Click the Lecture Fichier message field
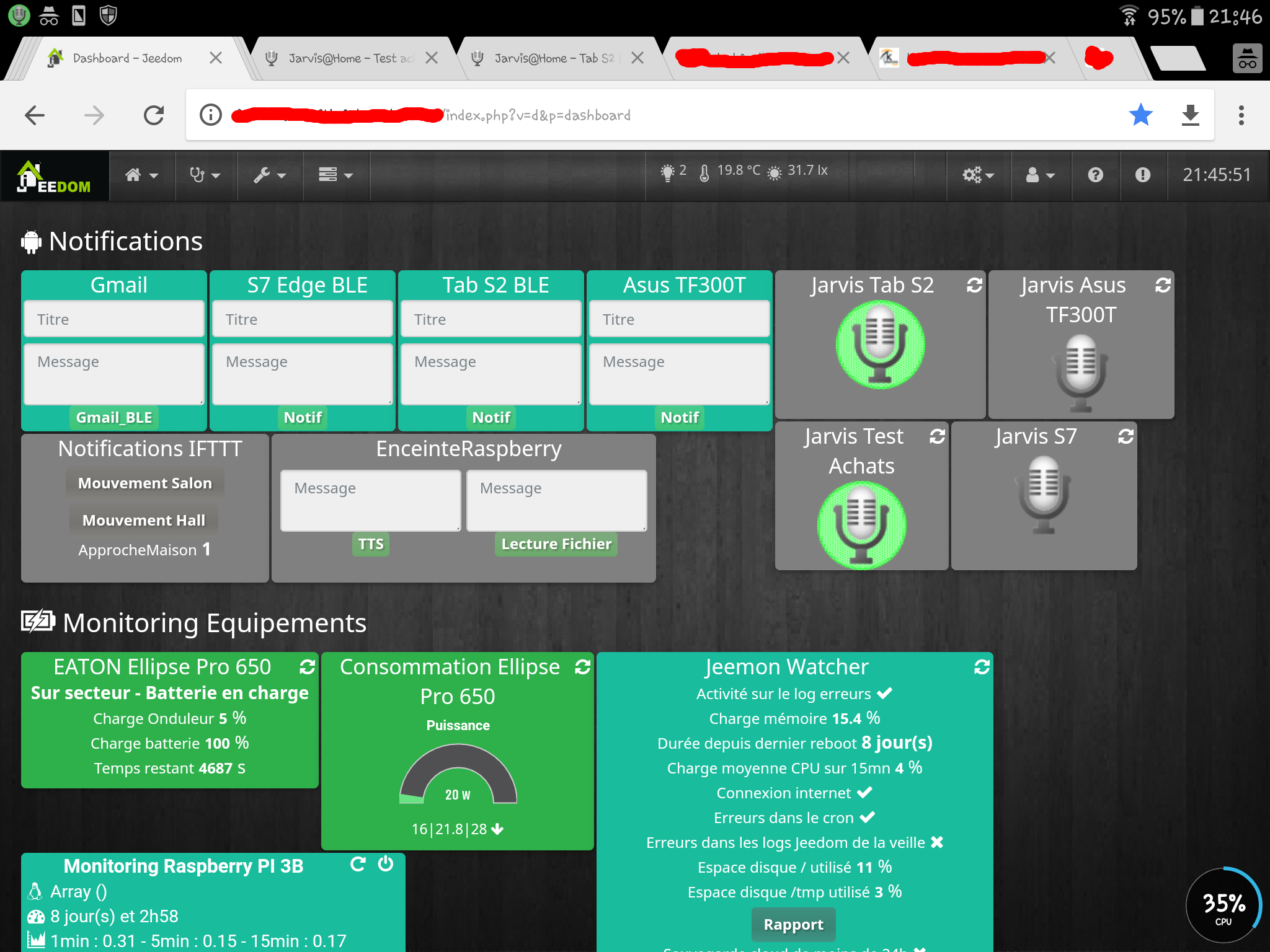The width and height of the screenshot is (1270, 952). click(556, 500)
